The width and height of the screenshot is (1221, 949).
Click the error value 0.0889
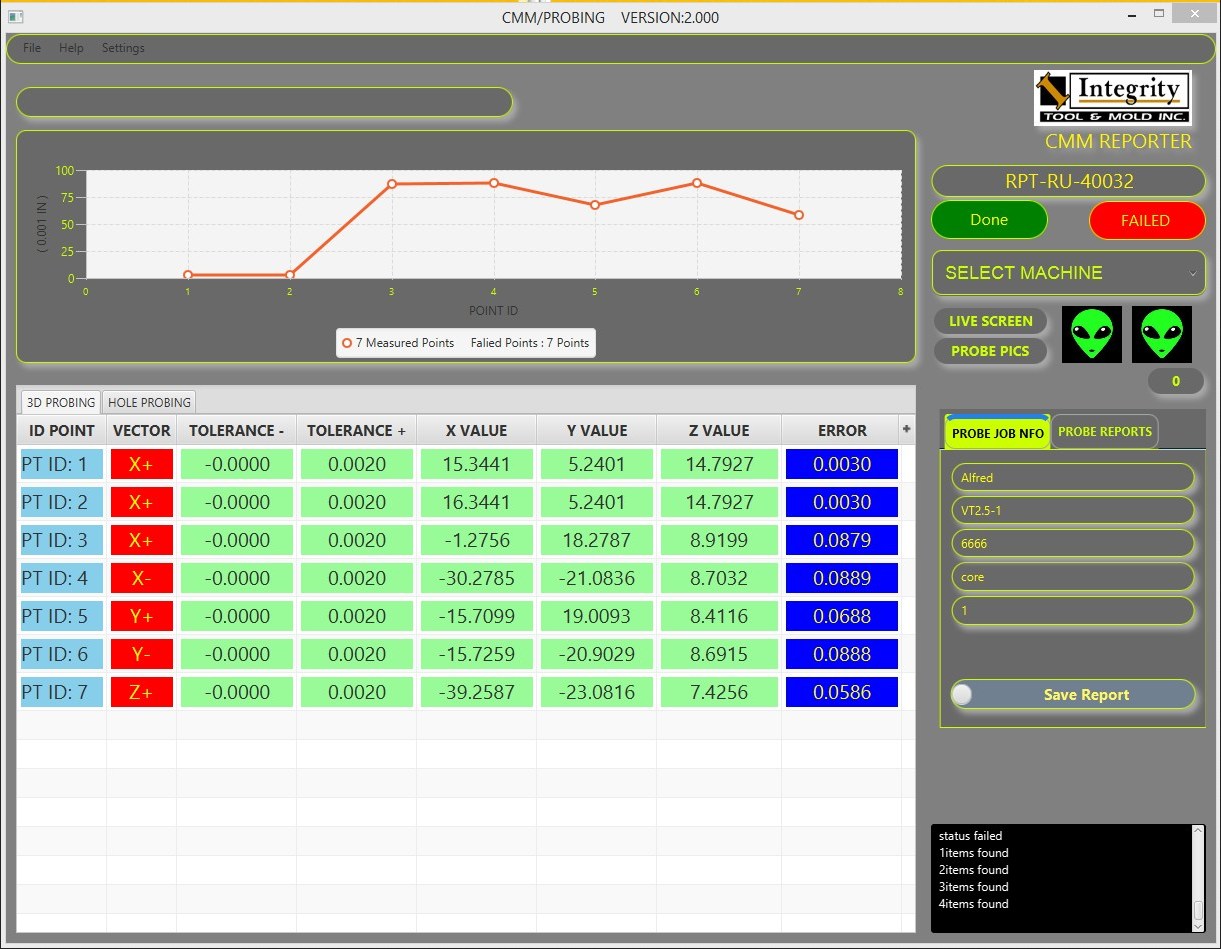(842, 578)
